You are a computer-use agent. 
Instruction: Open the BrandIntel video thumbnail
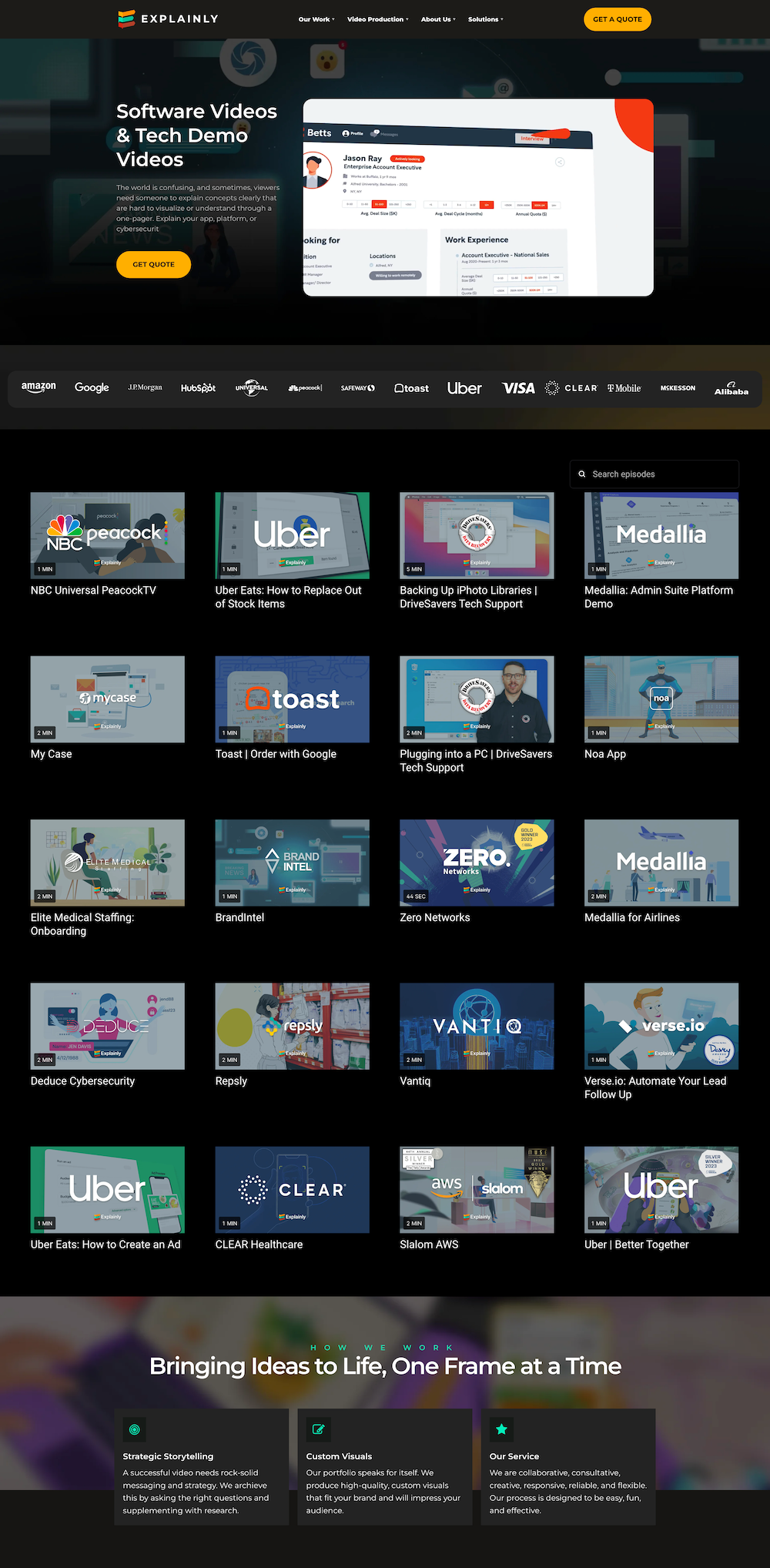(293, 863)
